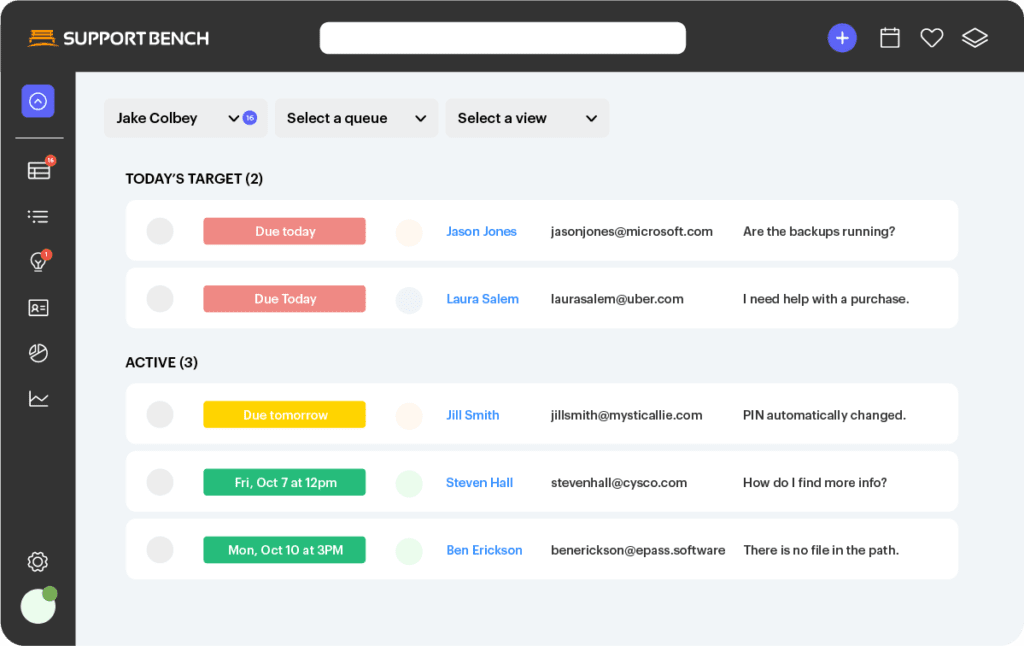Click the heart favorites icon
Viewport: 1024px width, 646px height.
click(x=932, y=38)
